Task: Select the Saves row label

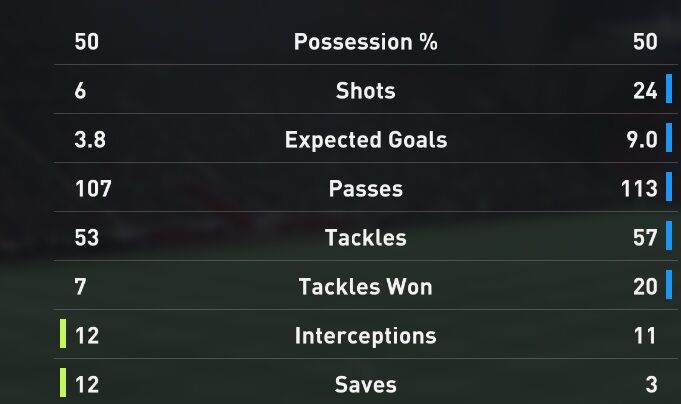Action: (365, 385)
